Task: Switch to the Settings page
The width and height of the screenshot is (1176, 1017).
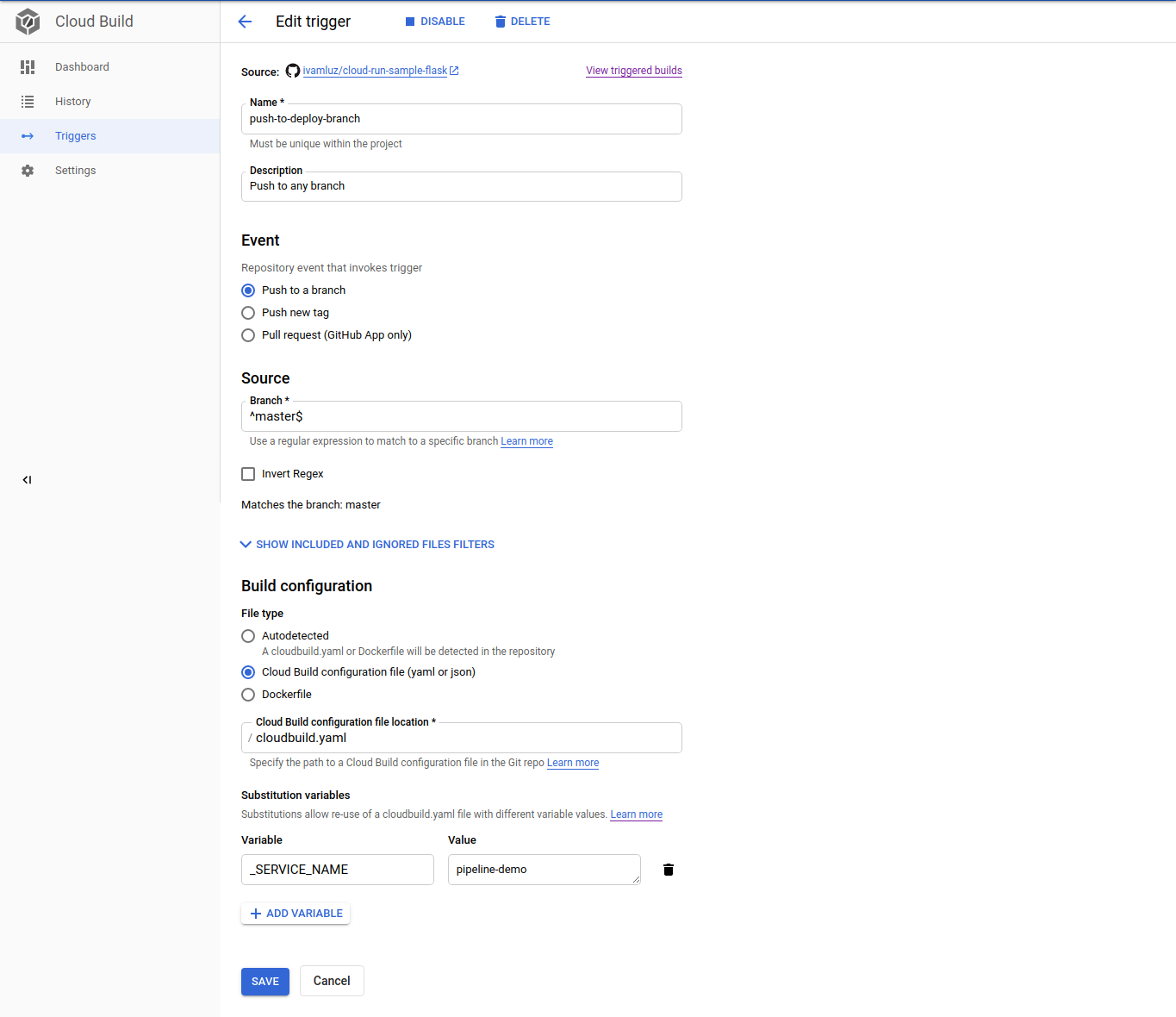Action: point(75,170)
